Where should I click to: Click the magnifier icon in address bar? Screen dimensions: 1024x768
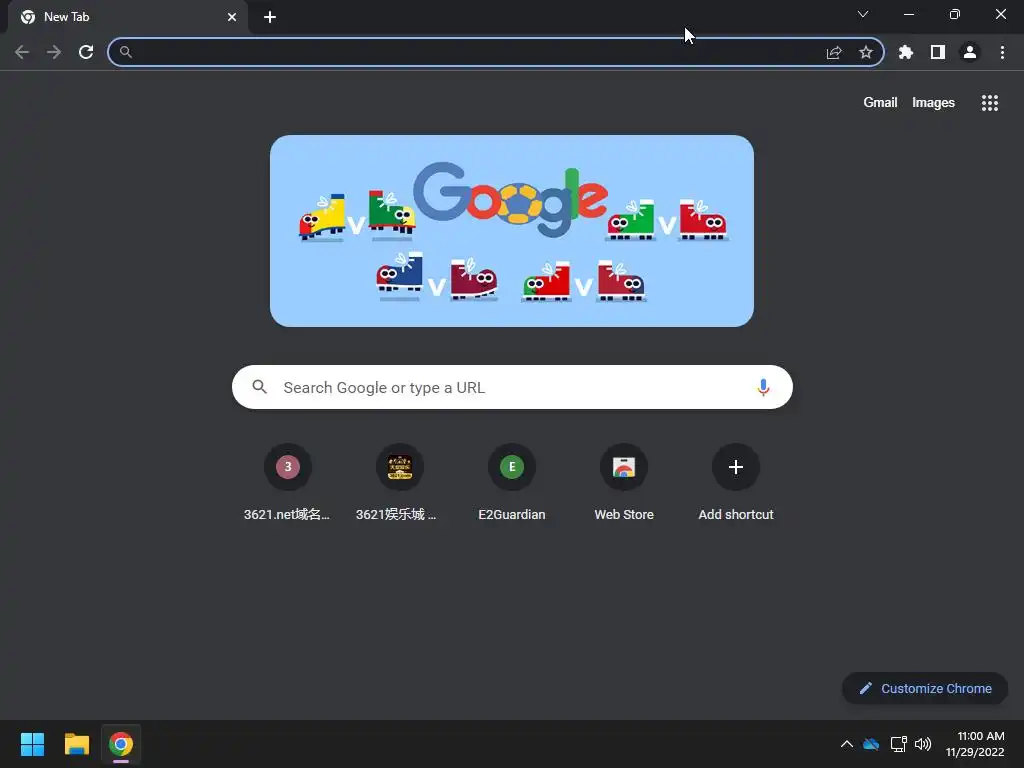pyautogui.click(x=125, y=52)
